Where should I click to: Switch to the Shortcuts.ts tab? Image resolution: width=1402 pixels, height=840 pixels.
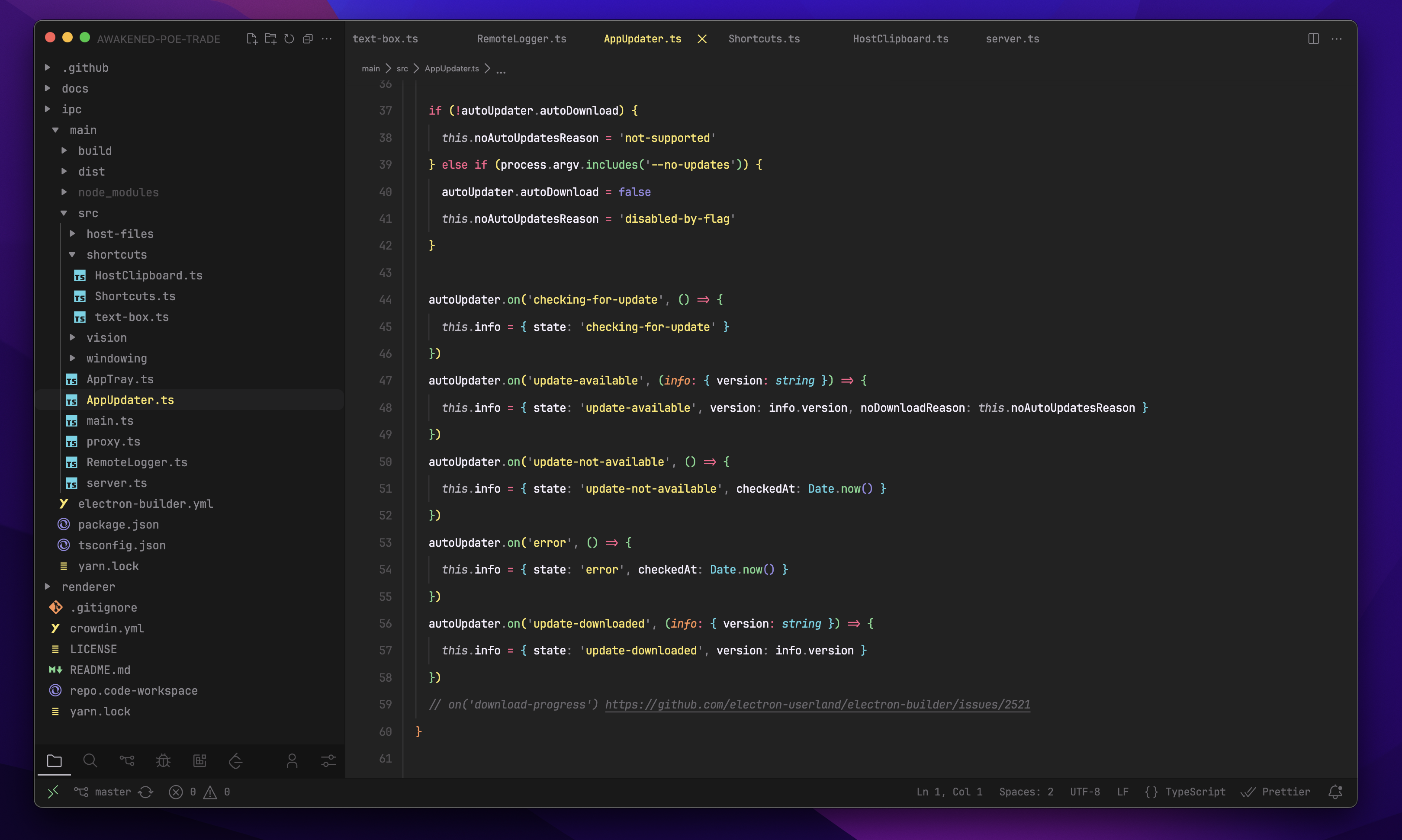point(764,38)
